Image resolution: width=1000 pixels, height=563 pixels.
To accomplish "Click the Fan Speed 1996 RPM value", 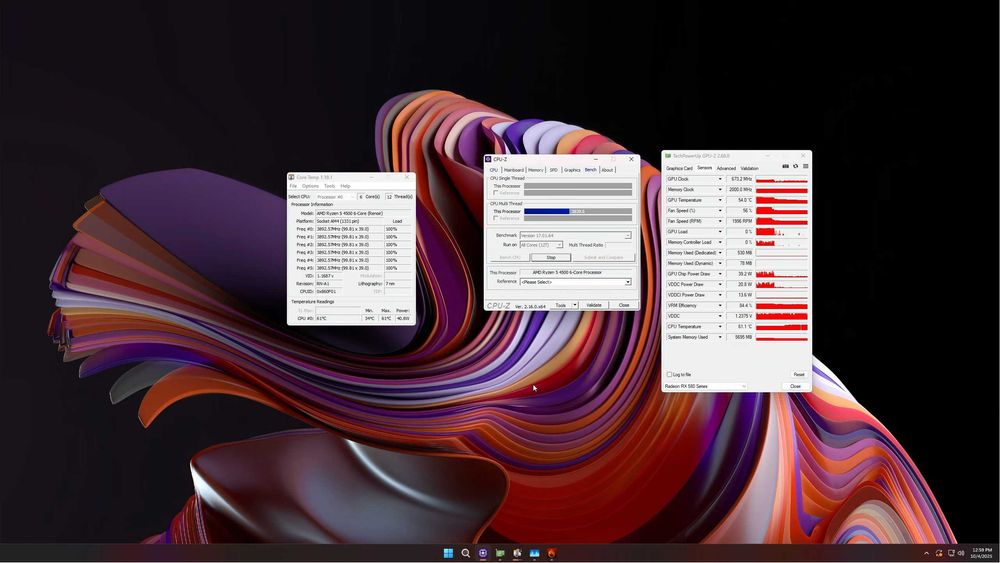I will [740, 221].
